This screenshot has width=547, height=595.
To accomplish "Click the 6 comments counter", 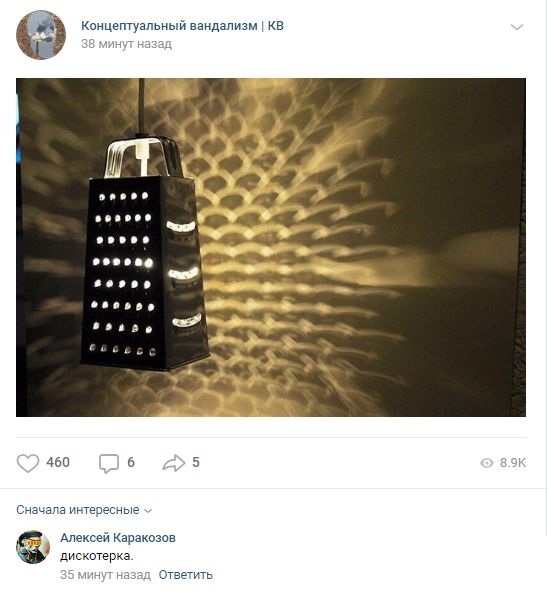I will point(131,462).
